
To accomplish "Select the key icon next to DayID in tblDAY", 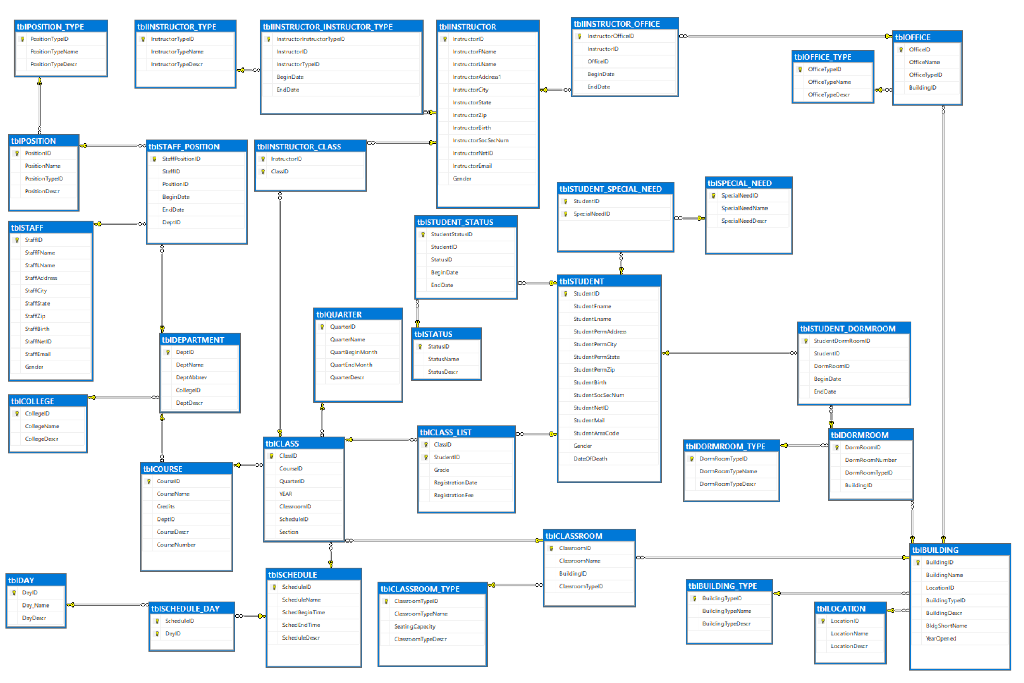I will click(x=14, y=590).
